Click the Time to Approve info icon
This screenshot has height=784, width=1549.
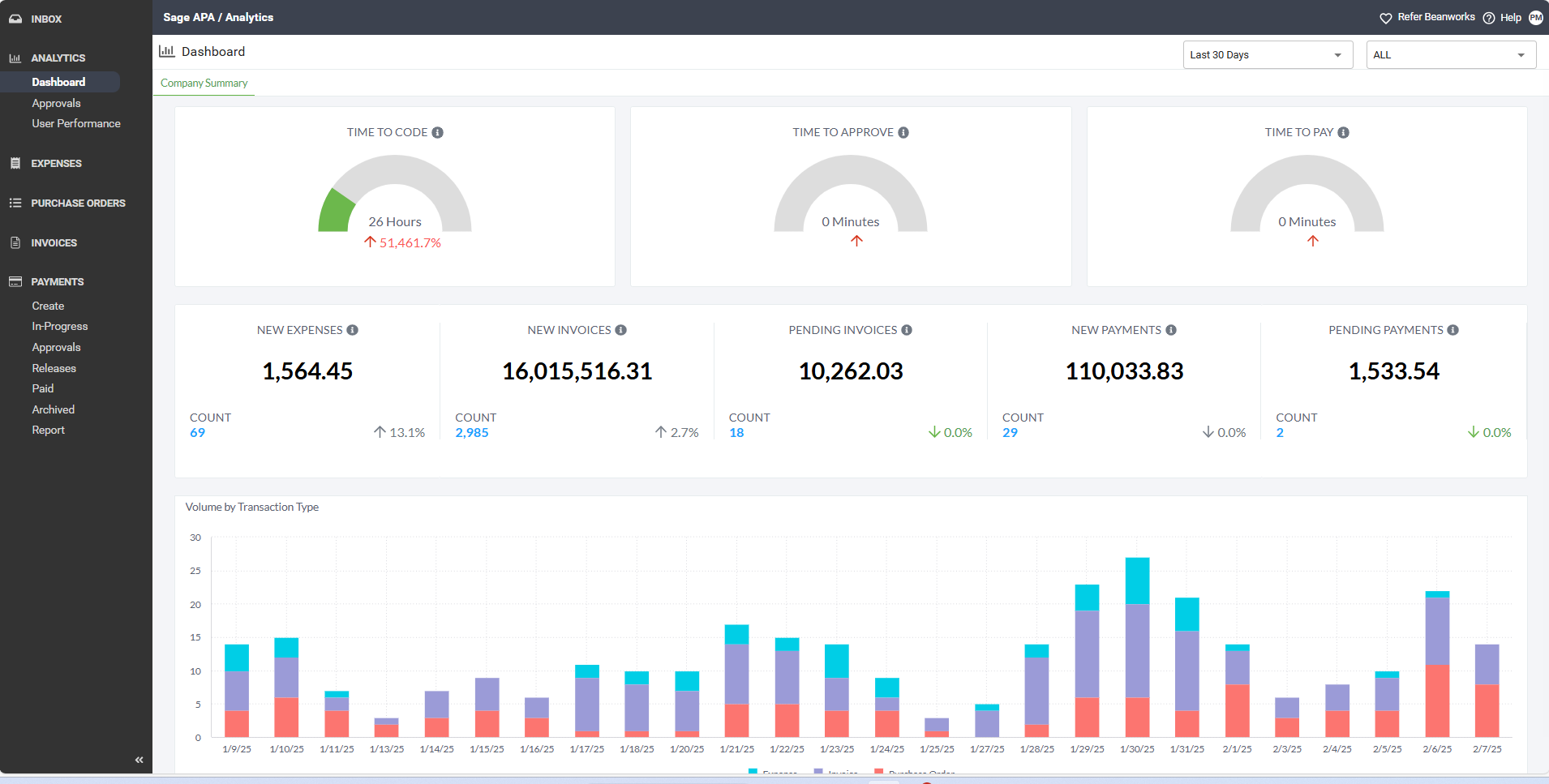[x=903, y=133]
